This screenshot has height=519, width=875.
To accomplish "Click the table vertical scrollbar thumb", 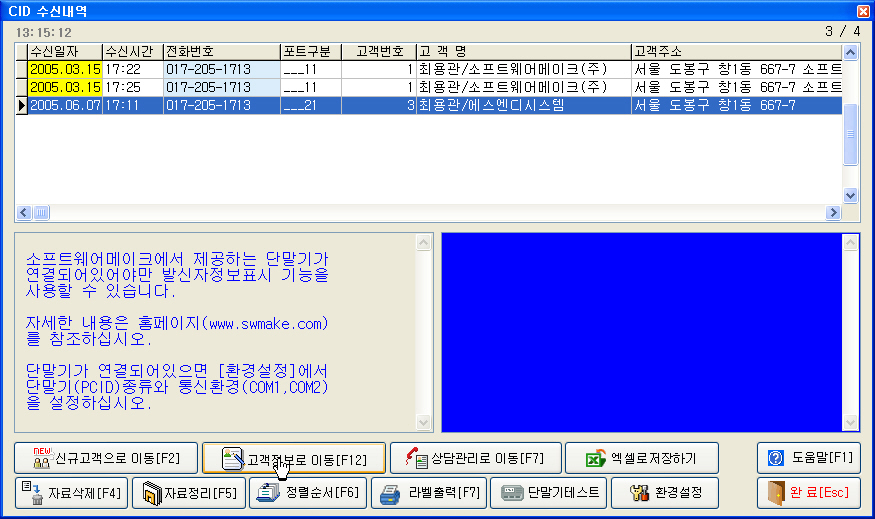I will click(850, 134).
